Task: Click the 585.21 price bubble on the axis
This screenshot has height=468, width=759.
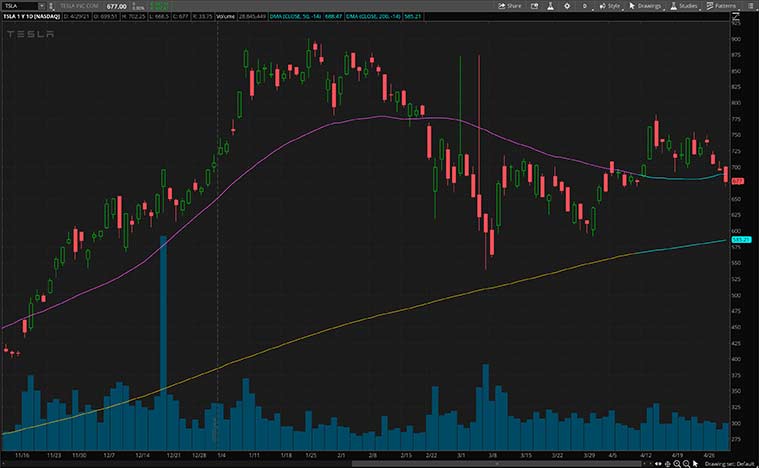Action: point(741,240)
